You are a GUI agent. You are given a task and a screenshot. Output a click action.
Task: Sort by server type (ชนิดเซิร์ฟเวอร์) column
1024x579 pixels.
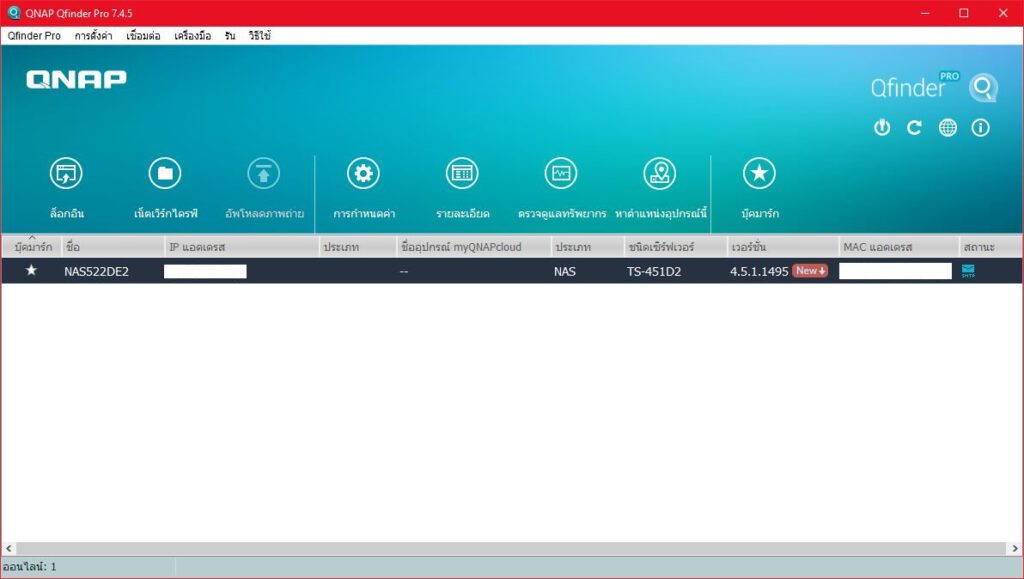click(x=675, y=247)
